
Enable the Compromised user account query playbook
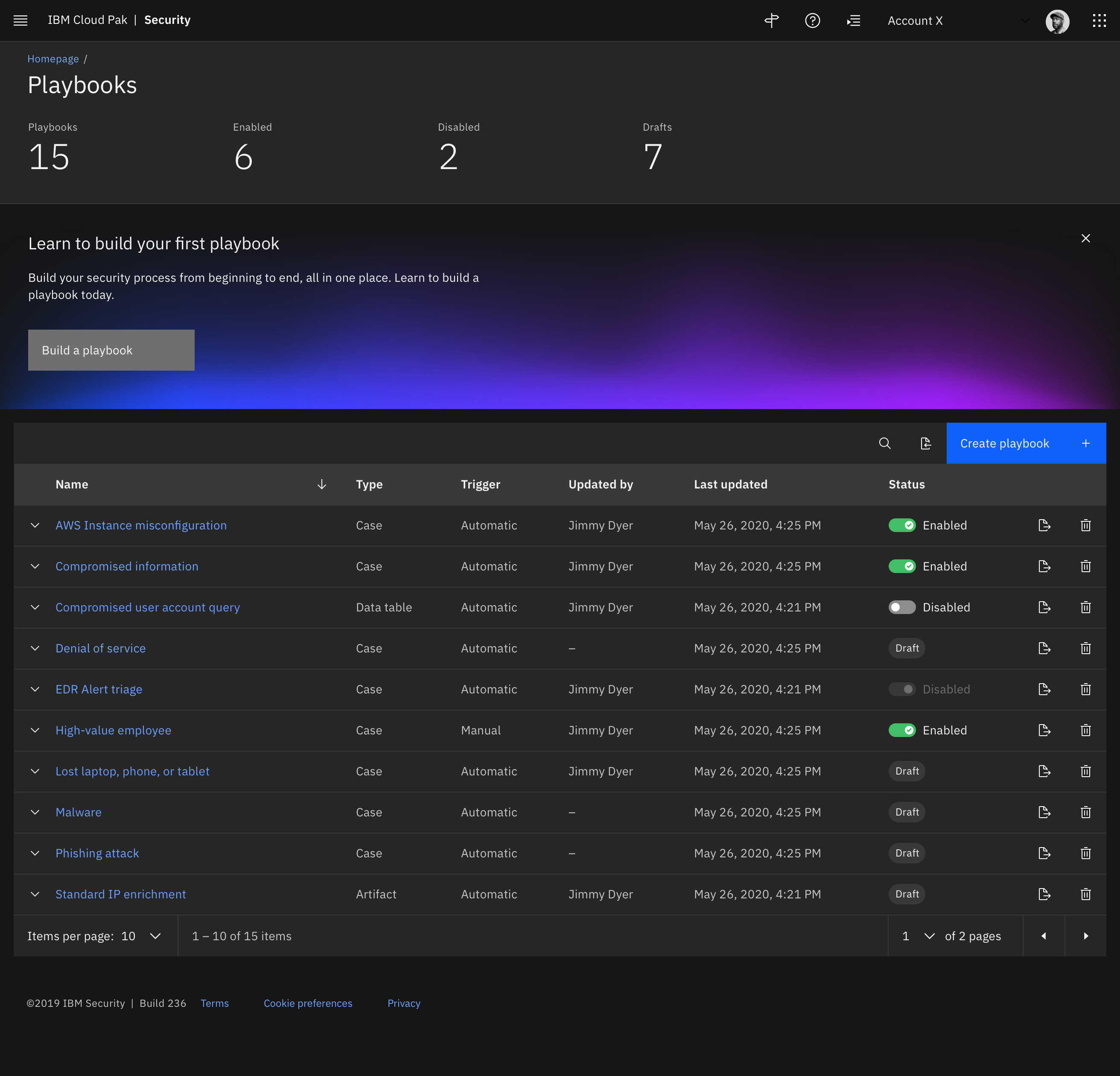point(902,607)
